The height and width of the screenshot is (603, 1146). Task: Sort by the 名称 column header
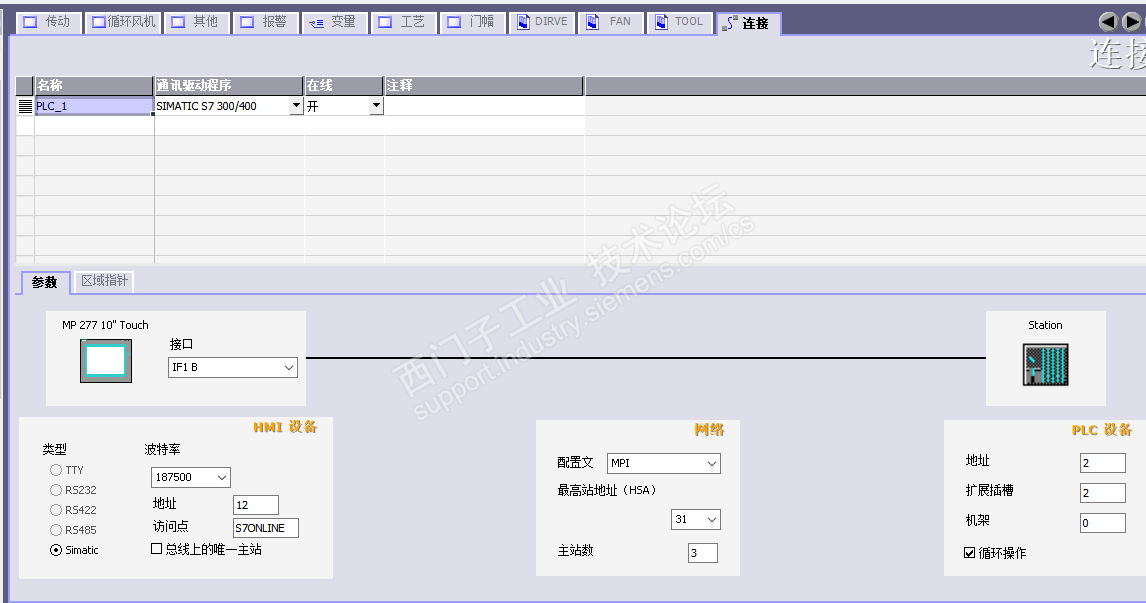click(94, 86)
